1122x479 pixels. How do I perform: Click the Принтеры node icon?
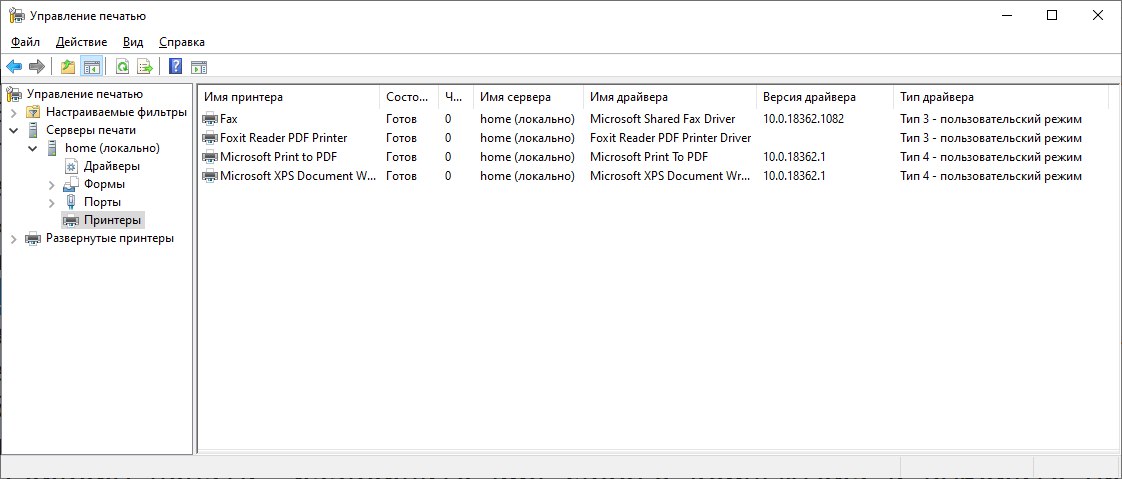click(x=71, y=220)
